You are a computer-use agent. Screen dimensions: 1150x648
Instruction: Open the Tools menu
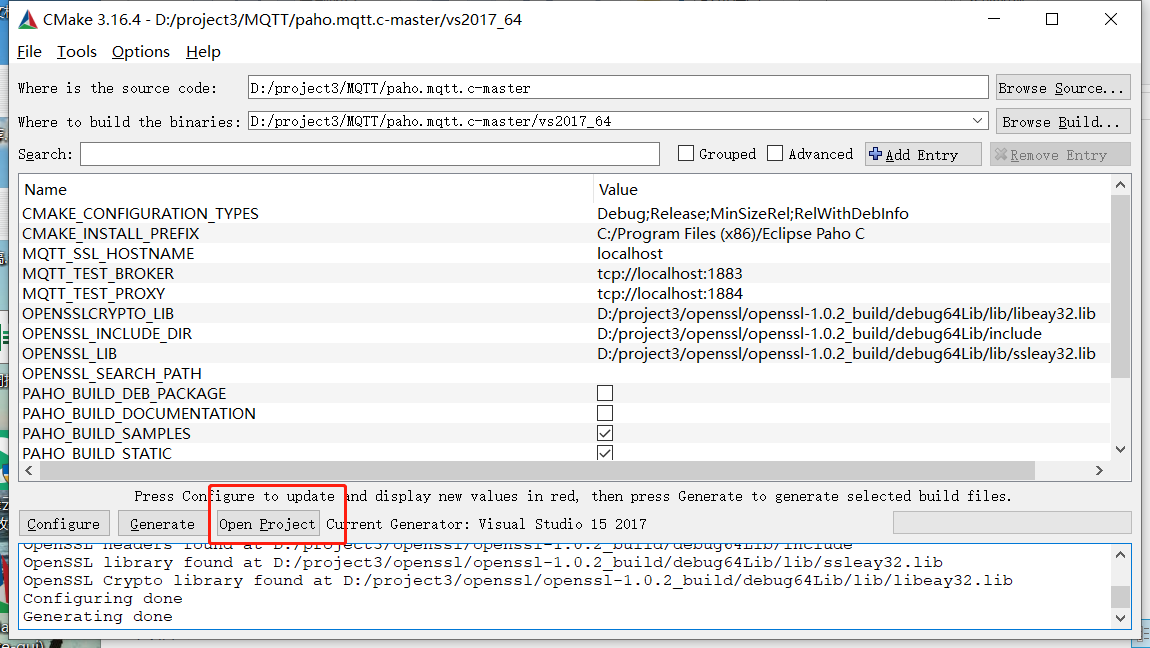click(77, 51)
